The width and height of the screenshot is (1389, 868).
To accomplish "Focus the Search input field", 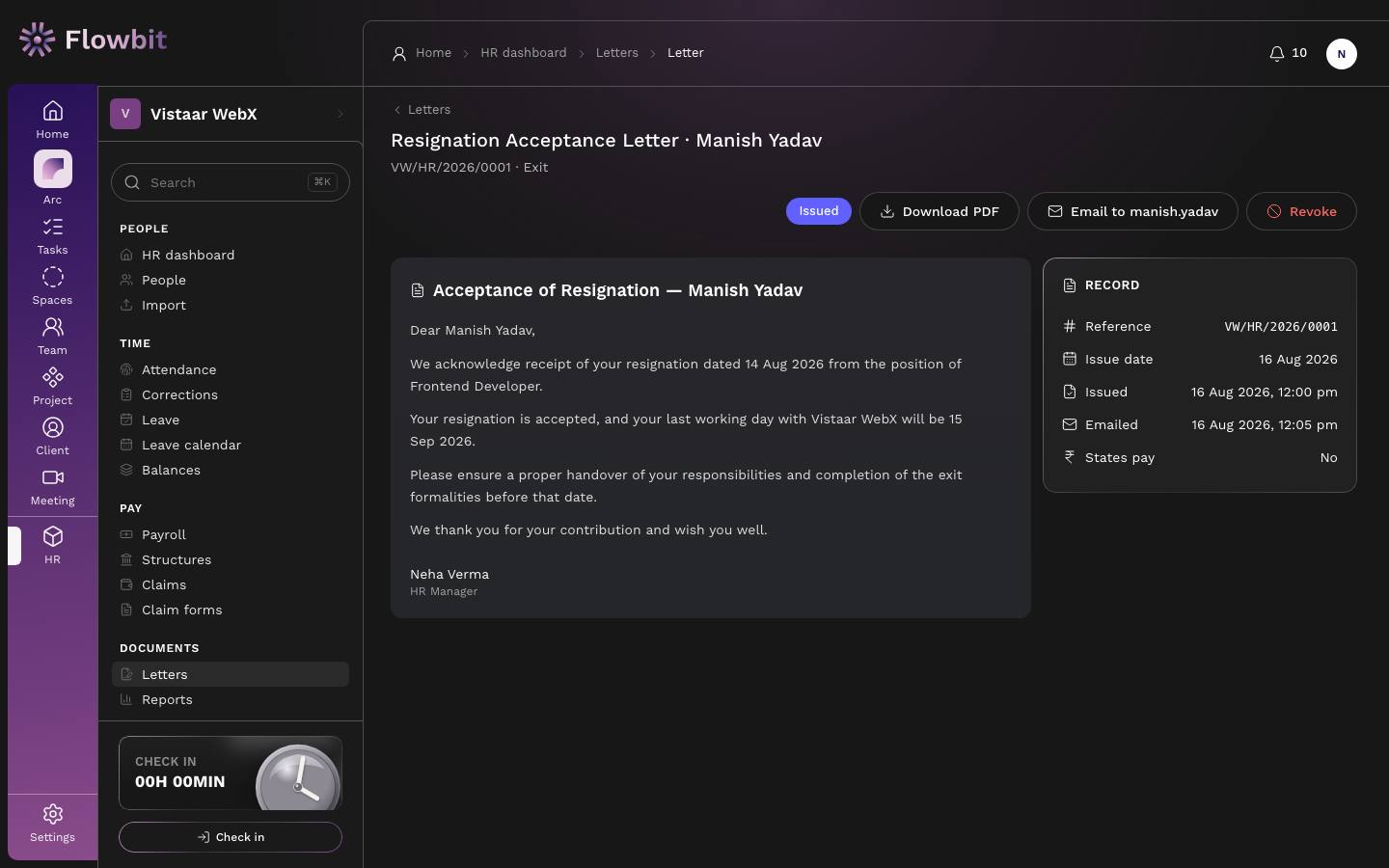I will (x=231, y=182).
